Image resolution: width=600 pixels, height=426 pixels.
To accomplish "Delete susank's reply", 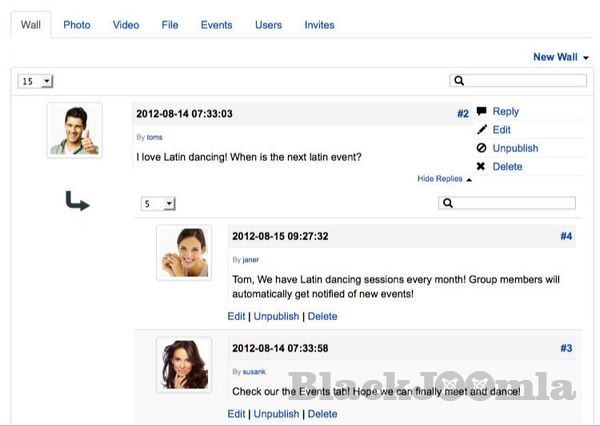I will point(322,414).
